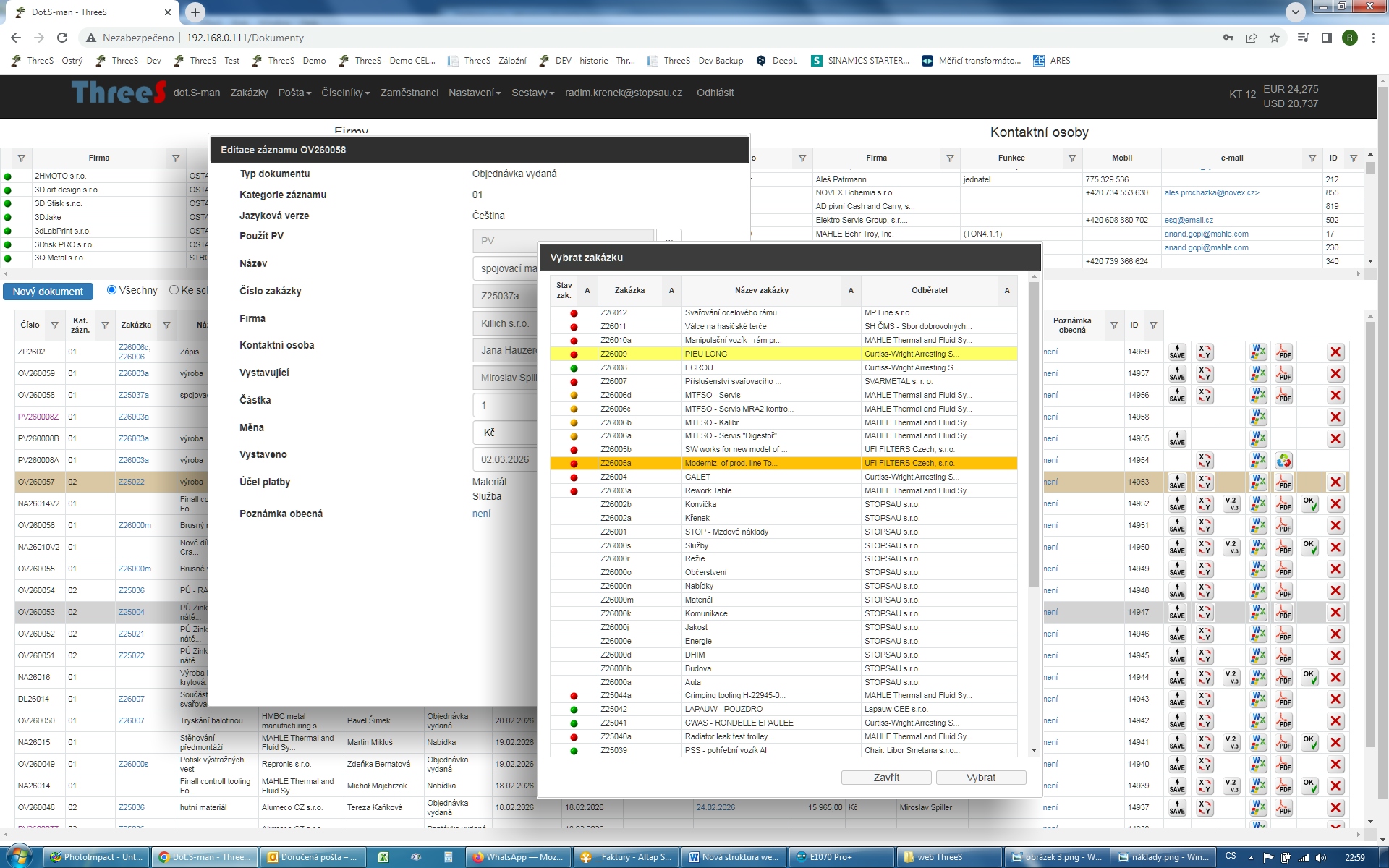Open PDF export for document ID 14956
1389x868 pixels.
pyautogui.click(x=1284, y=396)
